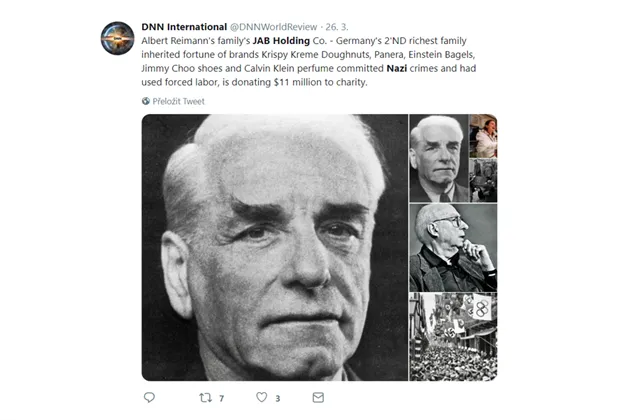
Task: Open the small portrait thumbnail at top right
Action: coord(439,158)
